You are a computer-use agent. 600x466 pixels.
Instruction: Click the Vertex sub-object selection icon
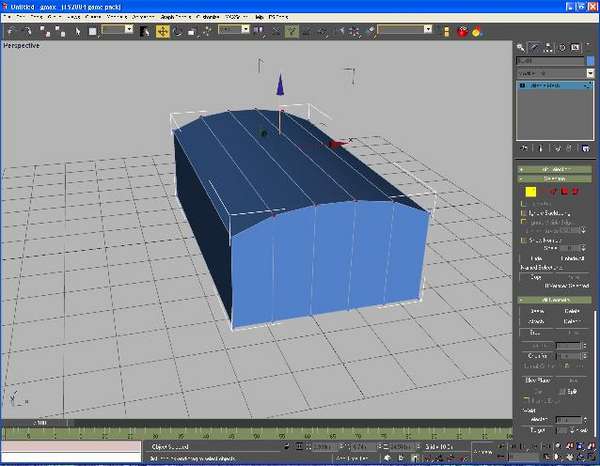[529, 190]
